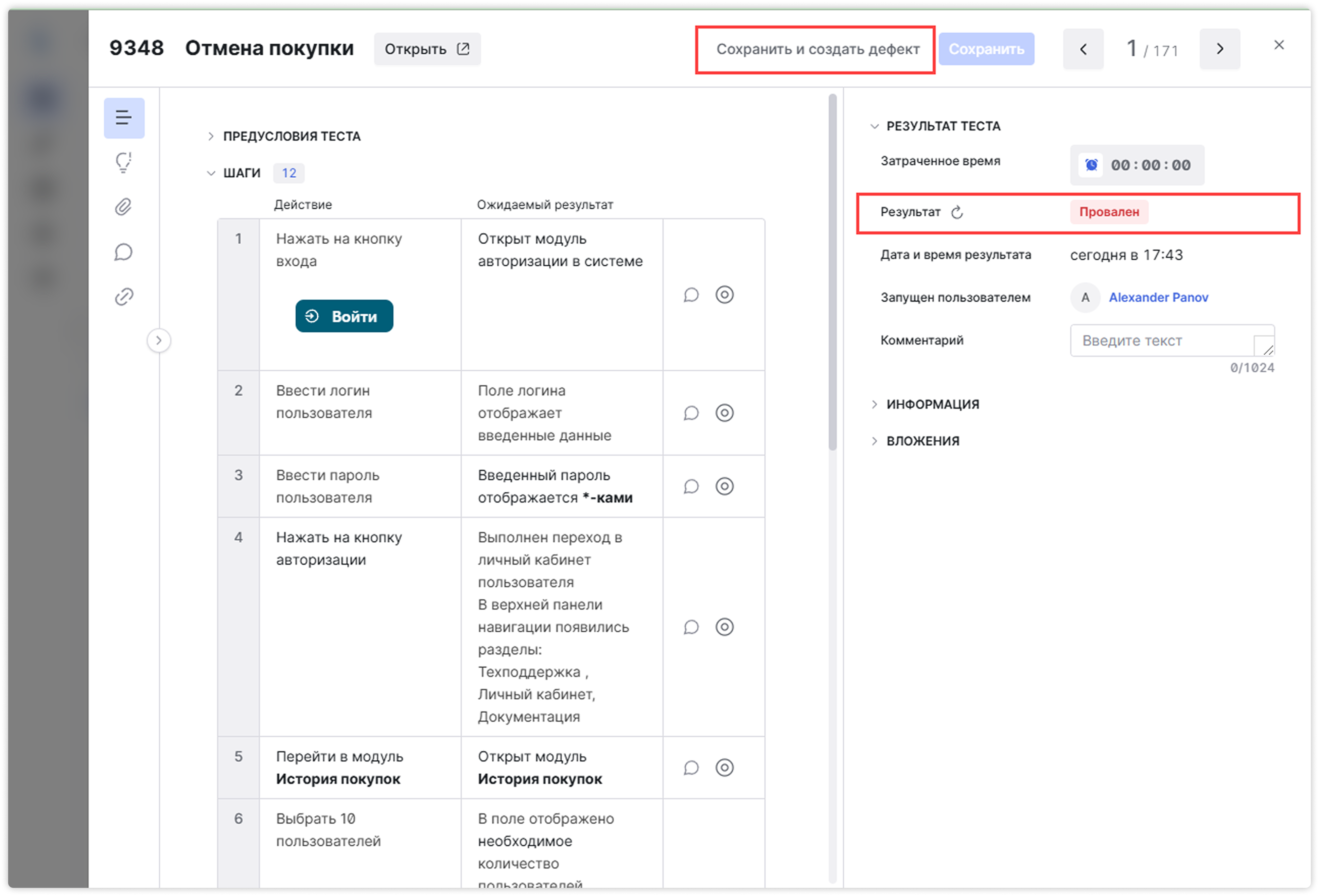Go to next test with right arrow
1319x896 pixels.
click(1220, 49)
